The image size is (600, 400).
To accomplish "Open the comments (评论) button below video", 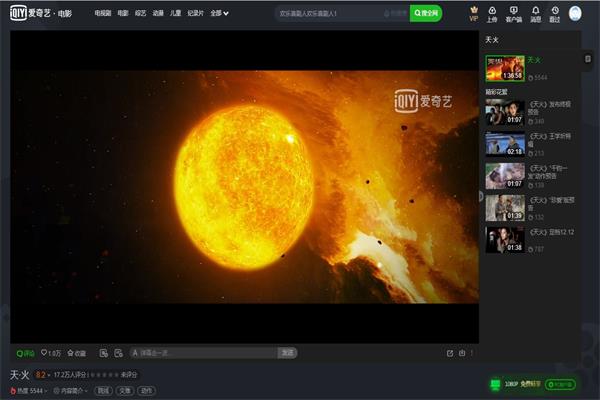I will click(x=25, y=353).
